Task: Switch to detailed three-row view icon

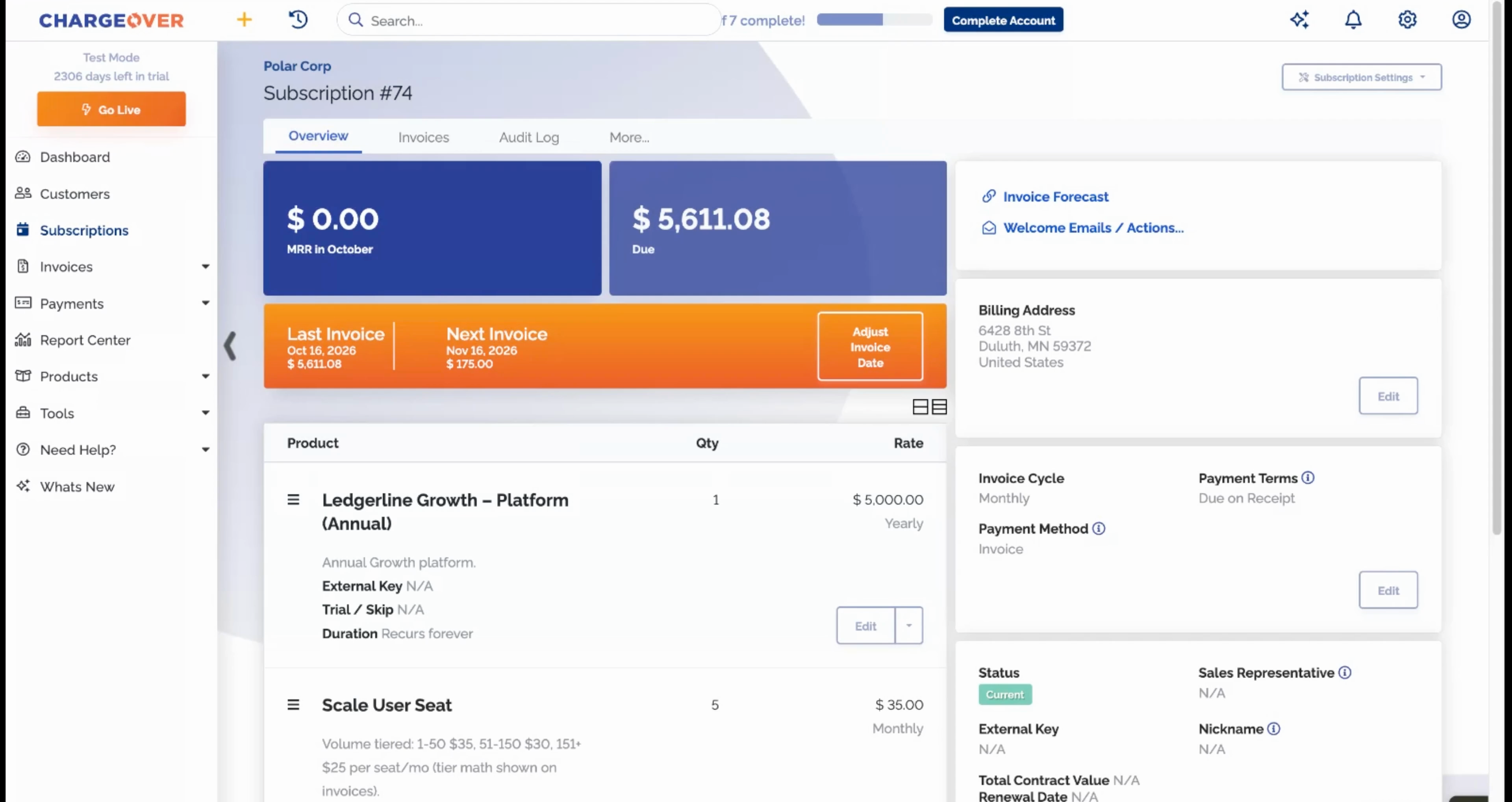Action: click(939, 407)
